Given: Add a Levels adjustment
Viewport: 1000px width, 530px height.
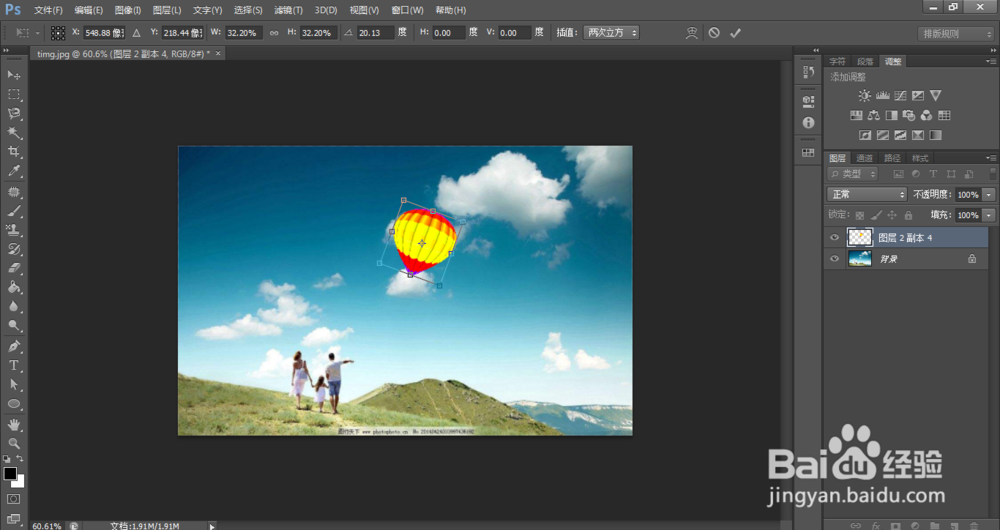Looking at the screenshot, I should [x=882, y=96].
